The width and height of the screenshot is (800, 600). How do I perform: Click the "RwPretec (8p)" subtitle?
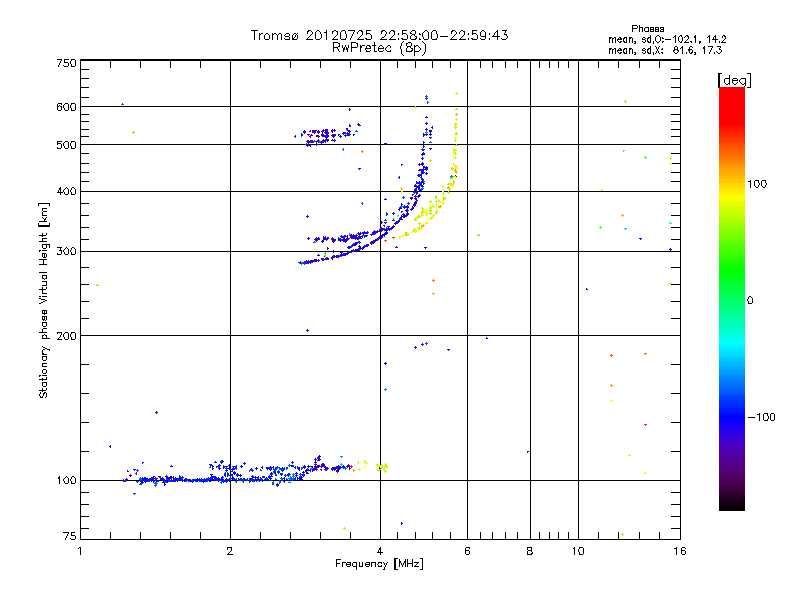pos(379,48)
